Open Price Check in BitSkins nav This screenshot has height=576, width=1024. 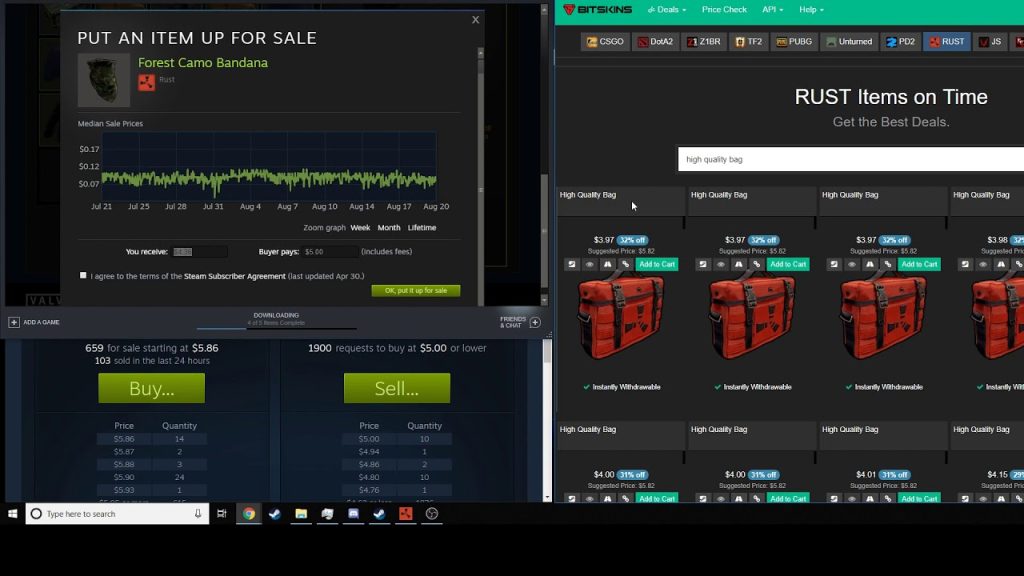[x=724, y=10]
